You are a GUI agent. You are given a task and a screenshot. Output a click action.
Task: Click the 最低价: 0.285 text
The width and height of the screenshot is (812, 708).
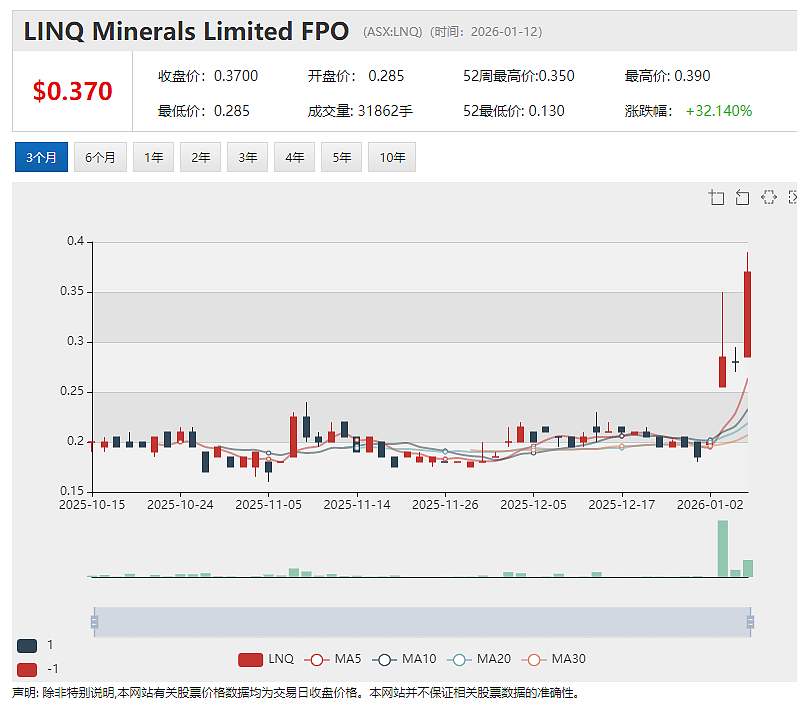tap(204, 111)
